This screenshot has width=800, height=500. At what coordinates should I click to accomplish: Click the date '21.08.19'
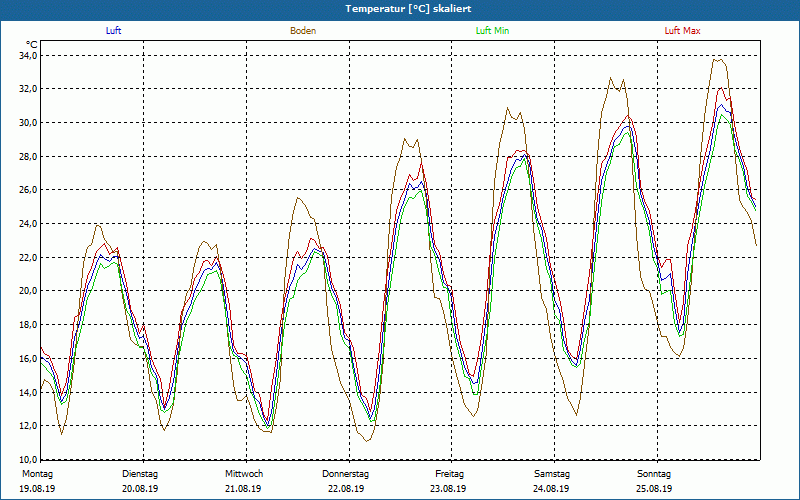(243, 489)
